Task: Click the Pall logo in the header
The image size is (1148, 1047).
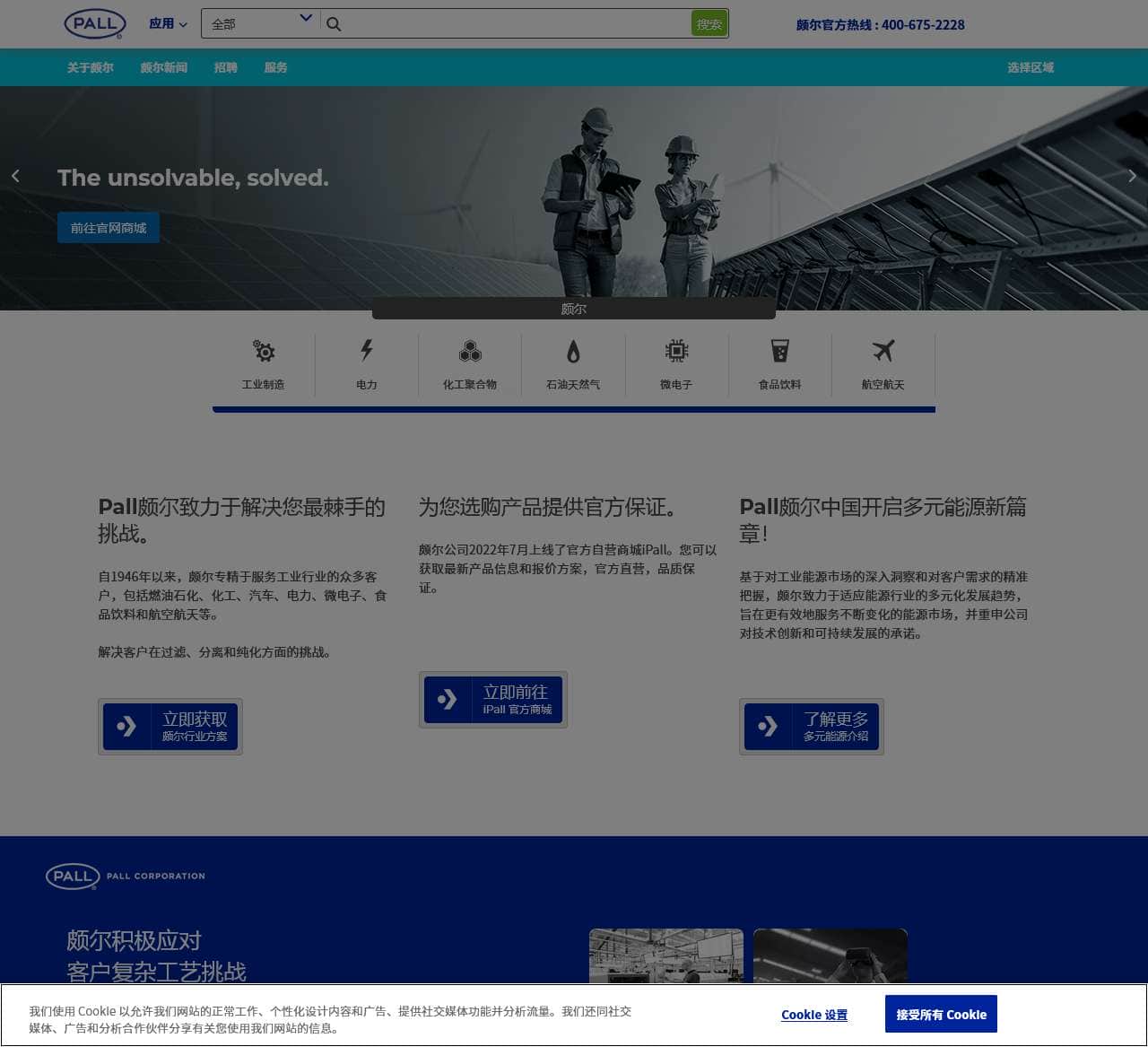Action: point(94,24)
